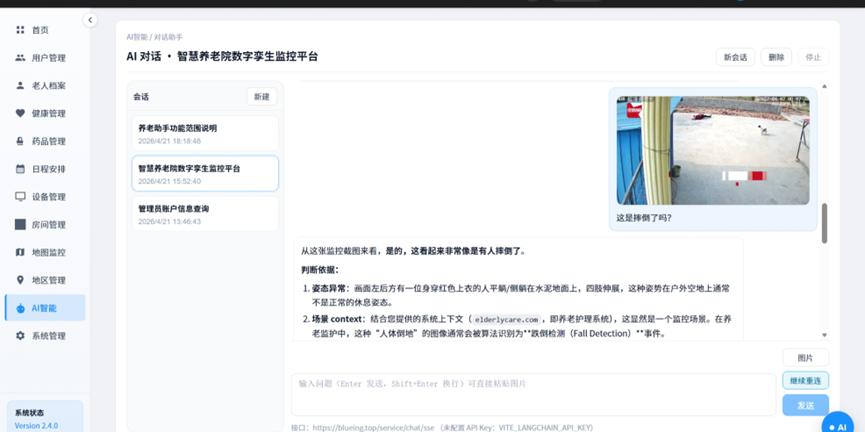Click the message input text box
This screenshot has height=432, width=865.
pyautogui.click(x=533, y=395)
